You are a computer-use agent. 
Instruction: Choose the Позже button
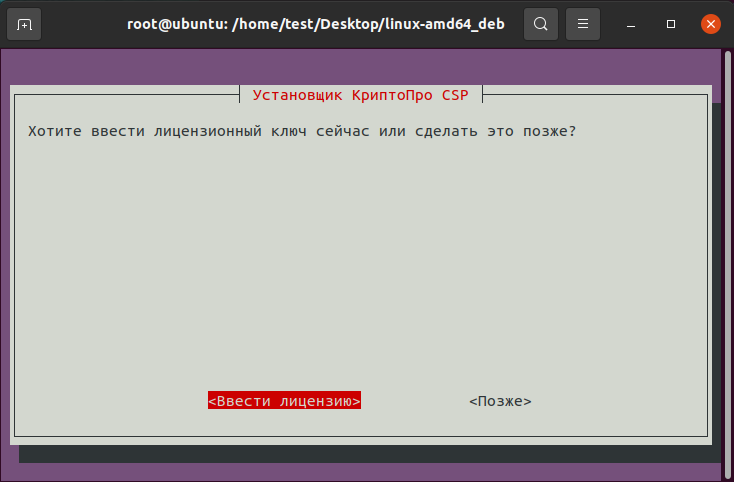pos(500,401)
